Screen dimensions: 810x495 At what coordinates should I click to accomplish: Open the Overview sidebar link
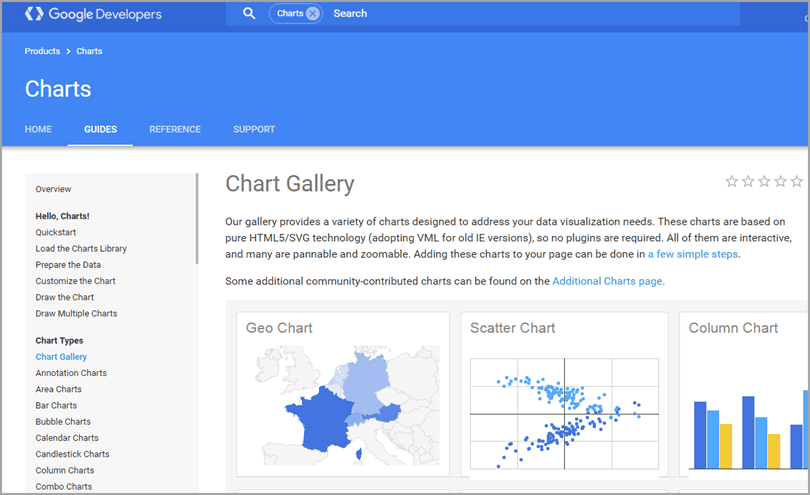pos(53,189)
